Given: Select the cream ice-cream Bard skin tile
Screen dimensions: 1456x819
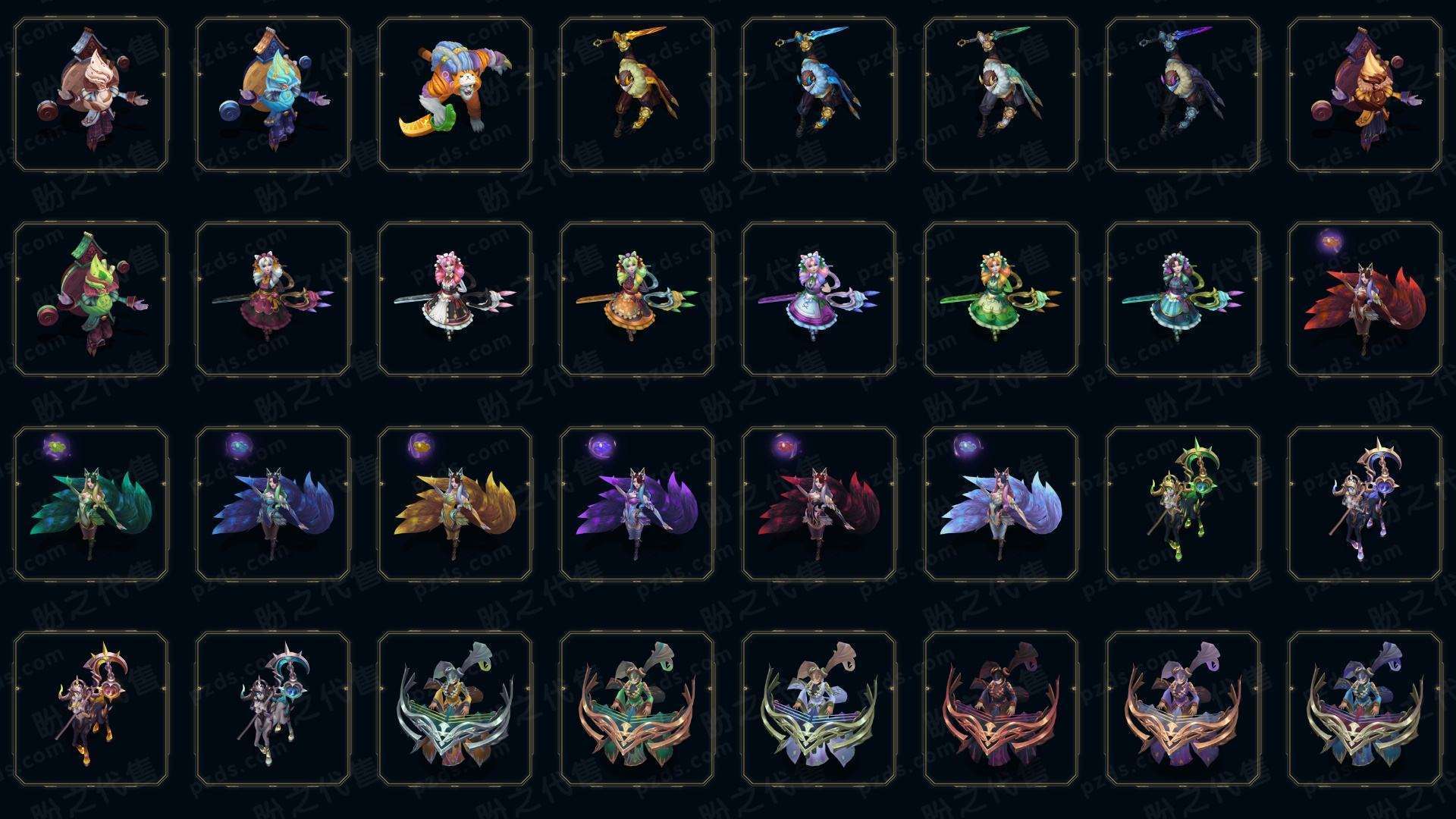Looking at the screenshot, I should [91, 95].
